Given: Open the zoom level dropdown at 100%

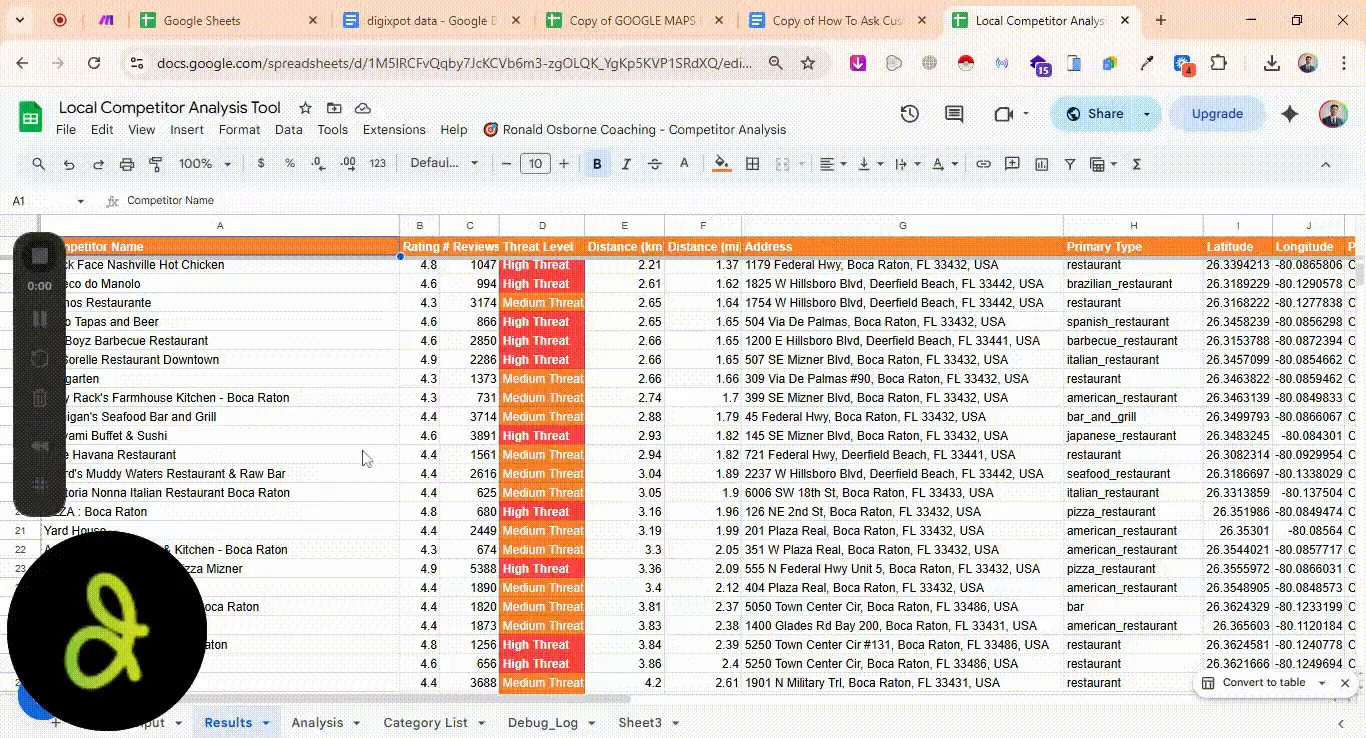Looking at the screenshot, I should [205, 164].
